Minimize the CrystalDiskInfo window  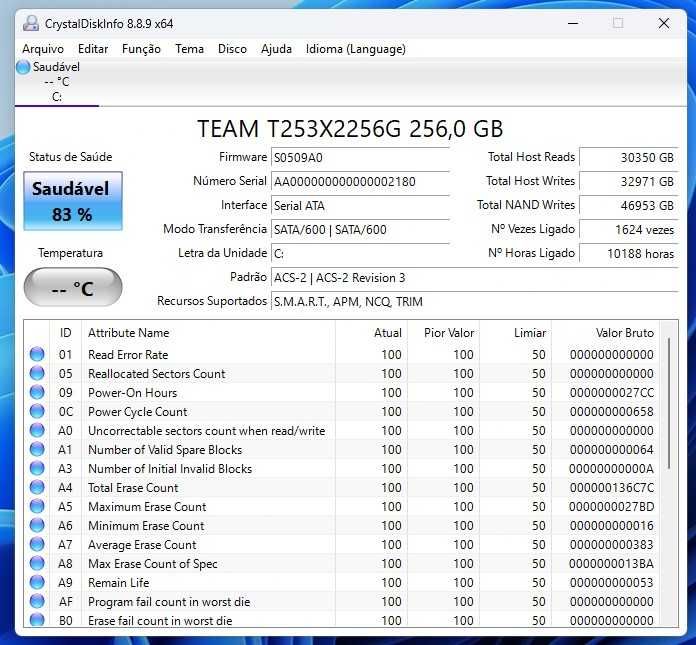573,23
